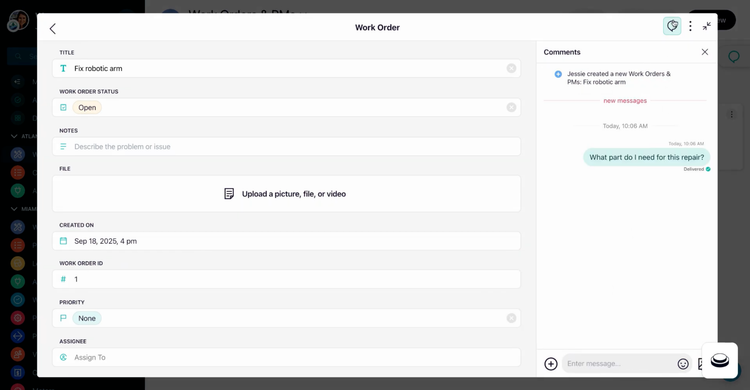
Task: Open chat bubble icon in background page
Action: pyautogui.click(x=733, y=57)
